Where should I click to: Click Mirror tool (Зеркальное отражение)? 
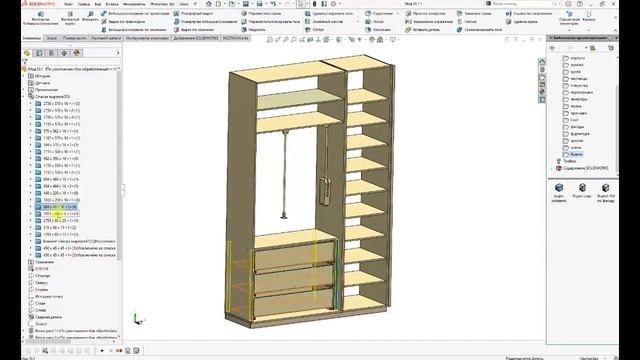pyautogui.click(x=429, y=22)
